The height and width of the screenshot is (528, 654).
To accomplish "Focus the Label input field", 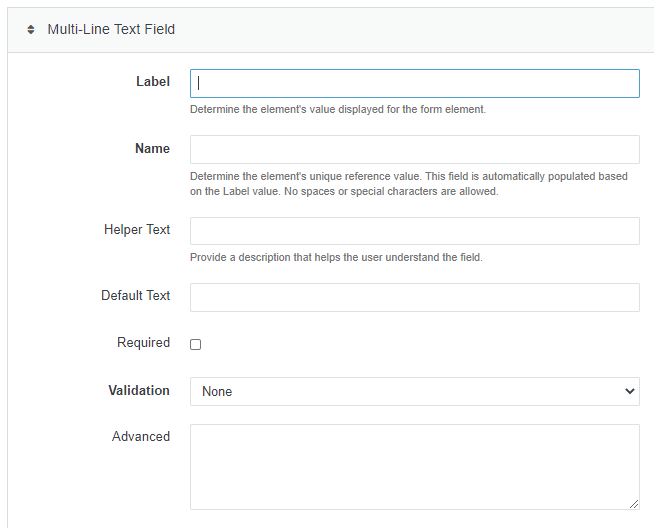I will (414, 83).
